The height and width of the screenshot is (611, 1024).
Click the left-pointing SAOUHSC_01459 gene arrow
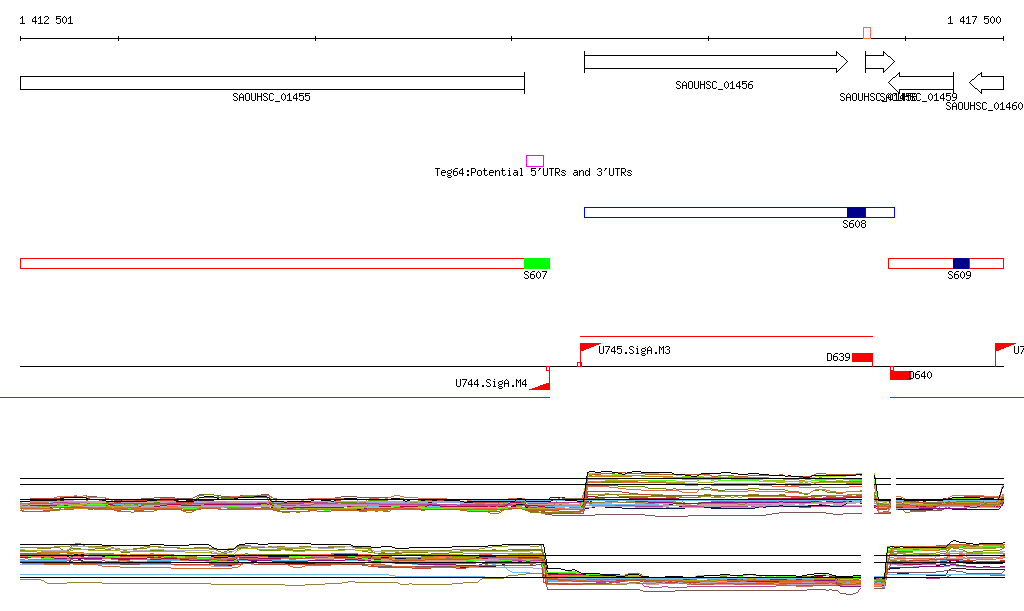click(x=921, y=83)
